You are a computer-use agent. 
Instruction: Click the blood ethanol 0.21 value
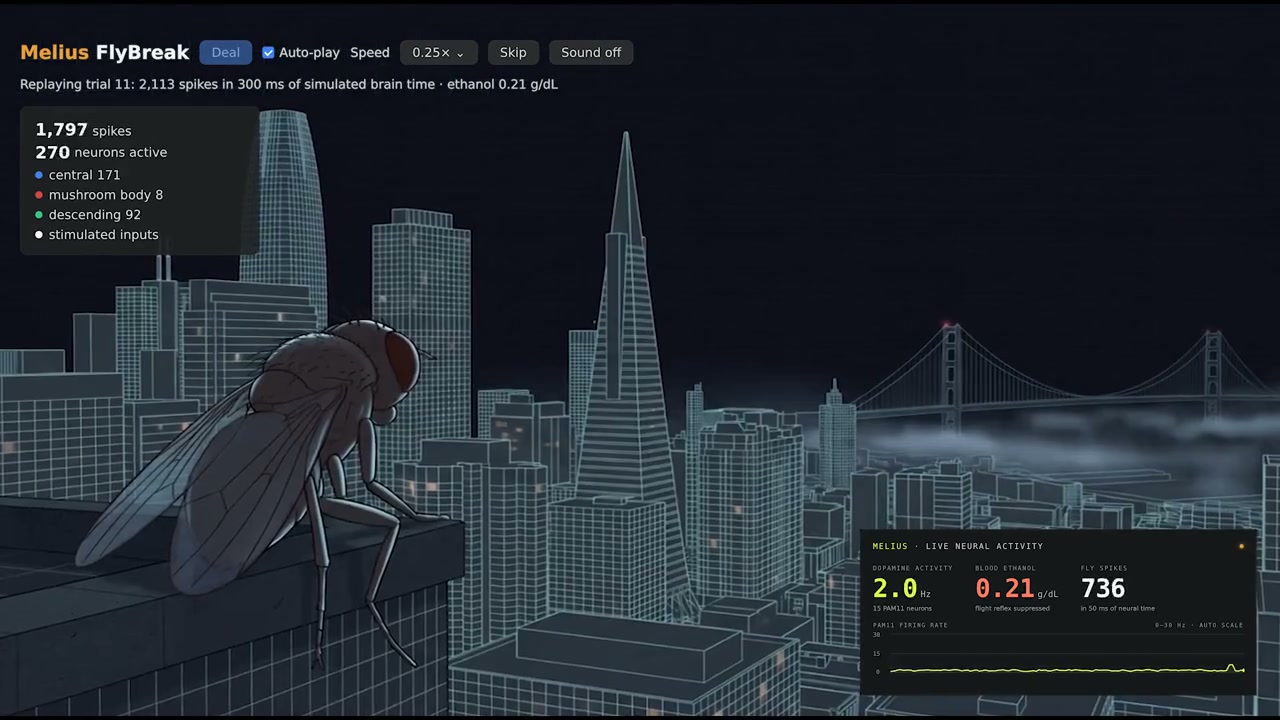1005,589
